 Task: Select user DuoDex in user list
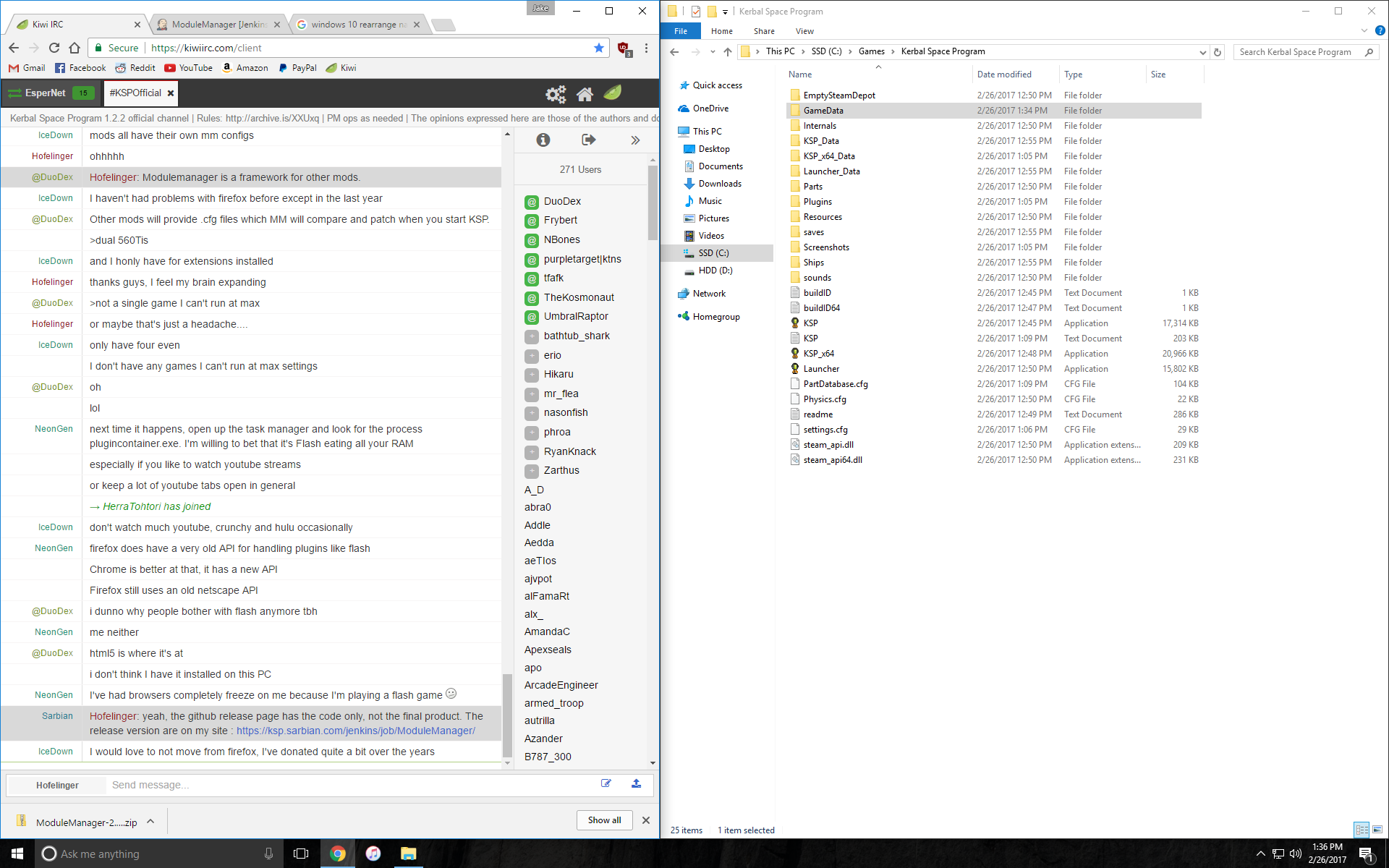pos(562,202)
